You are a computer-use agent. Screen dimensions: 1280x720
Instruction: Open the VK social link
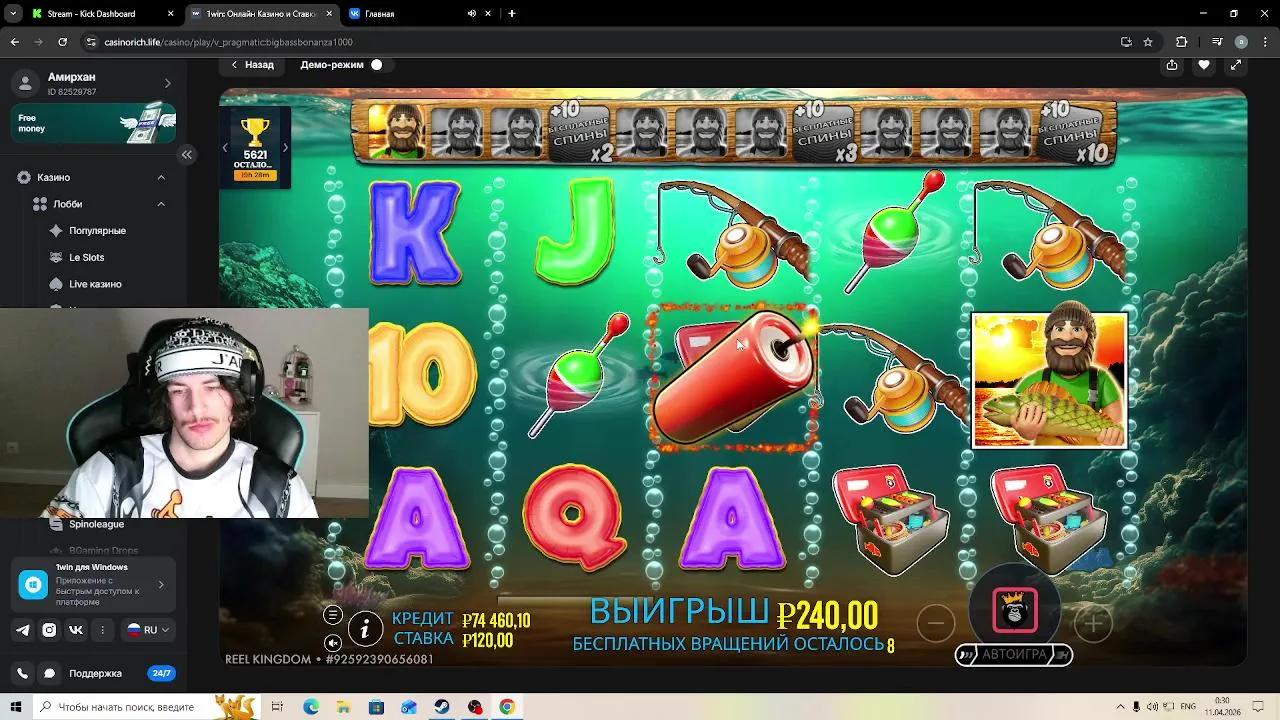tap(76, 630)
